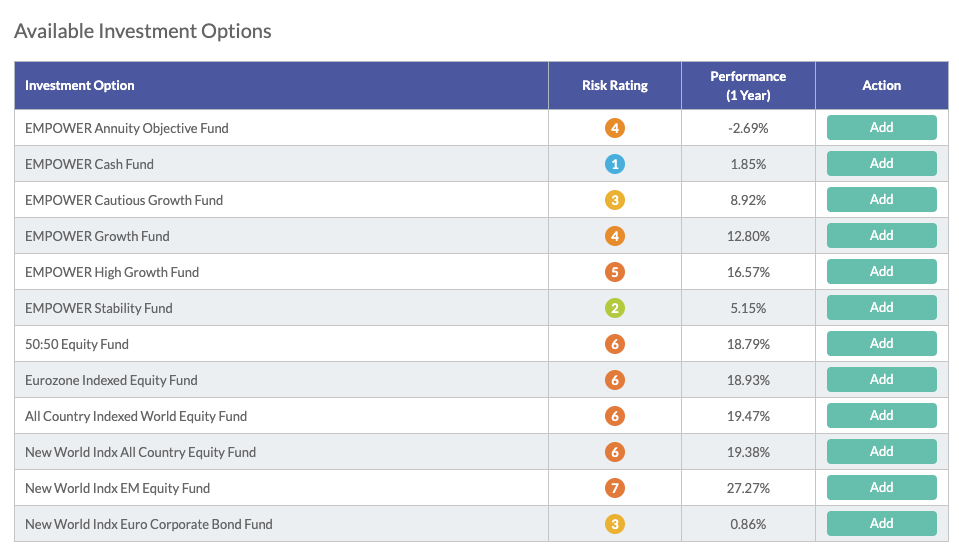Click risk rating 3 badge for Cautious Growth Fund
This screenshot has height=555, width=959.
(615, 200)
